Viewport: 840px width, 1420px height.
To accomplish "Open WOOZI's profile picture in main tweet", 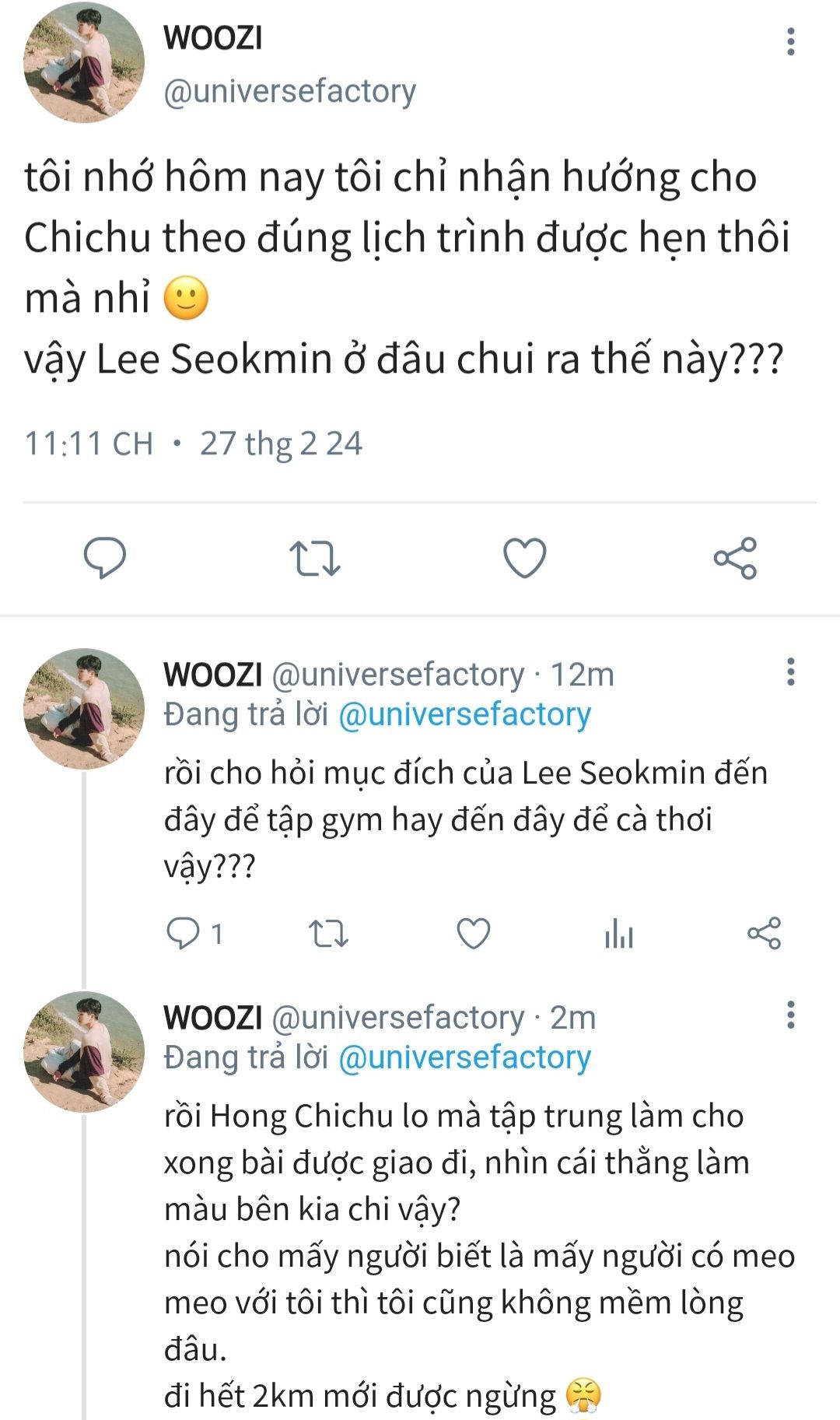I will [84, 62].
